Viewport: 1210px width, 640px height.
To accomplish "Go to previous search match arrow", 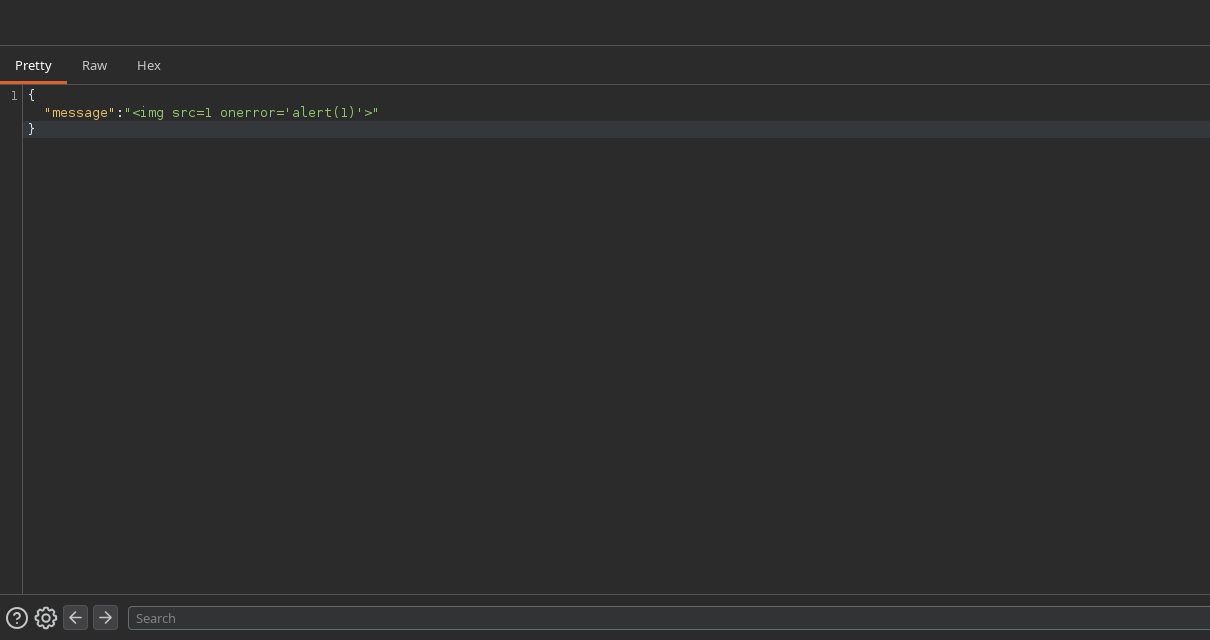I will pyautogui.click(x=75, y=617).
